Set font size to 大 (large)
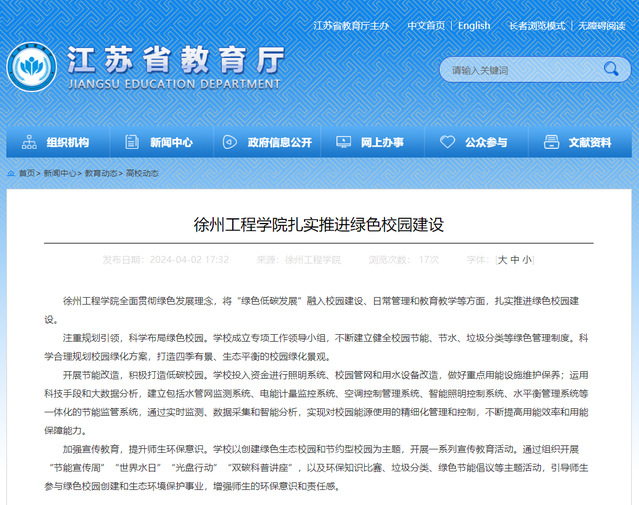 (503, 259)
